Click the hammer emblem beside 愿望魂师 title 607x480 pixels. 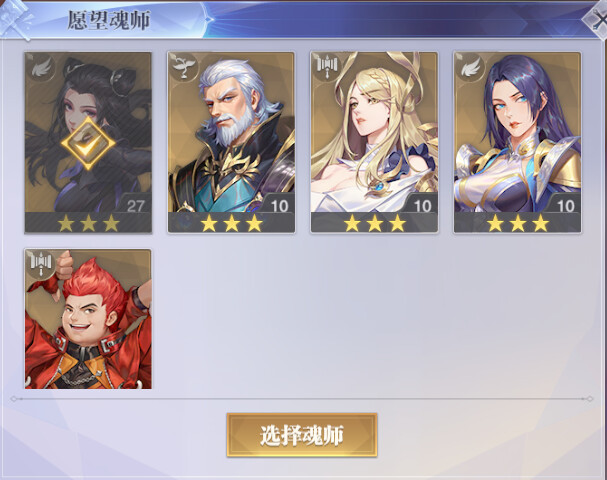coord(17,19)
